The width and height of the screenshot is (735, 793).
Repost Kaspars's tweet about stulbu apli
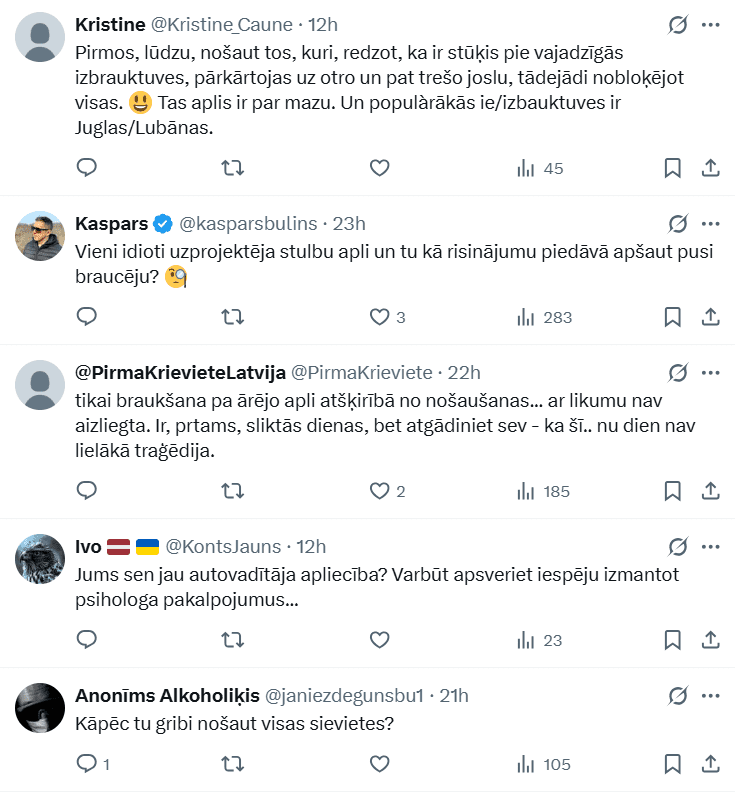[x=232, y=317]
